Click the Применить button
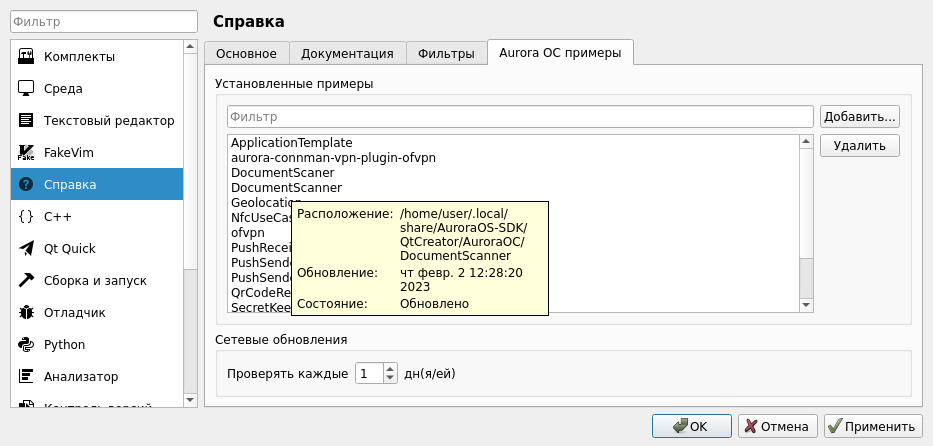The width and height of the screenshot is (933, 446). point(873,426)
